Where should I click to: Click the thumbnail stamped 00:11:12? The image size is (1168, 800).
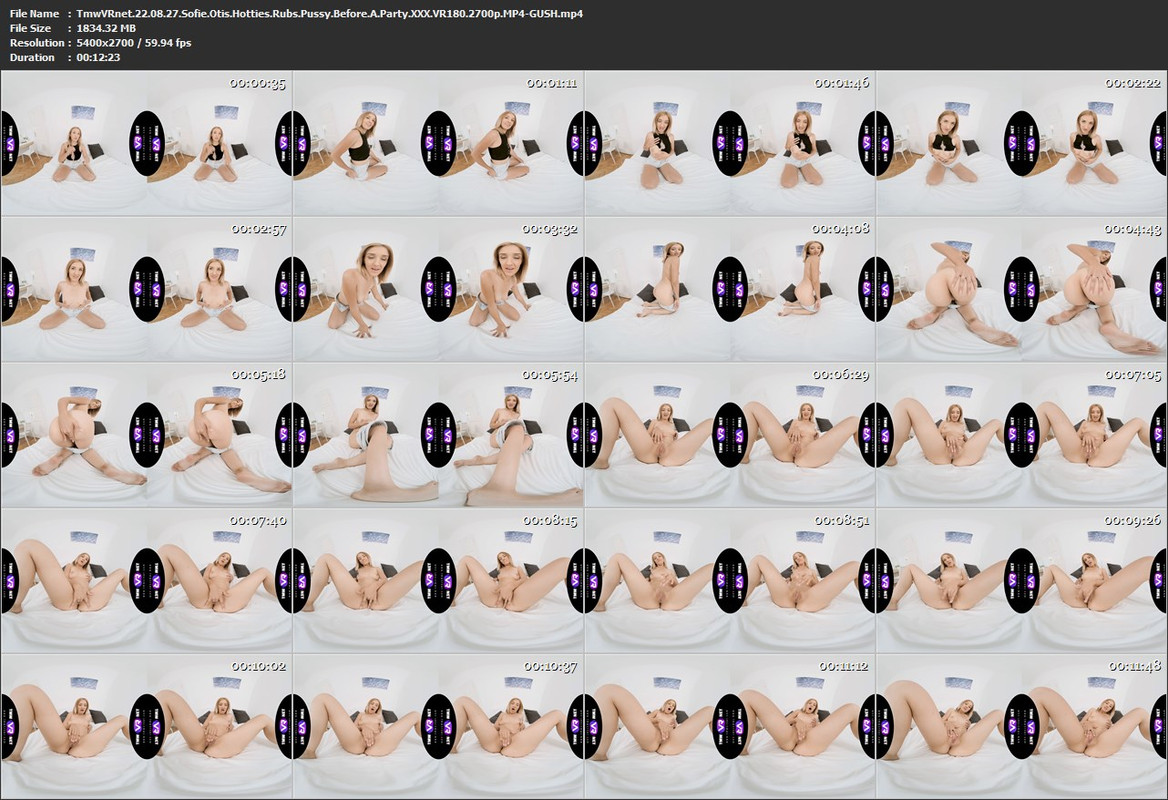pyautogui.click(x=730, y=727)
